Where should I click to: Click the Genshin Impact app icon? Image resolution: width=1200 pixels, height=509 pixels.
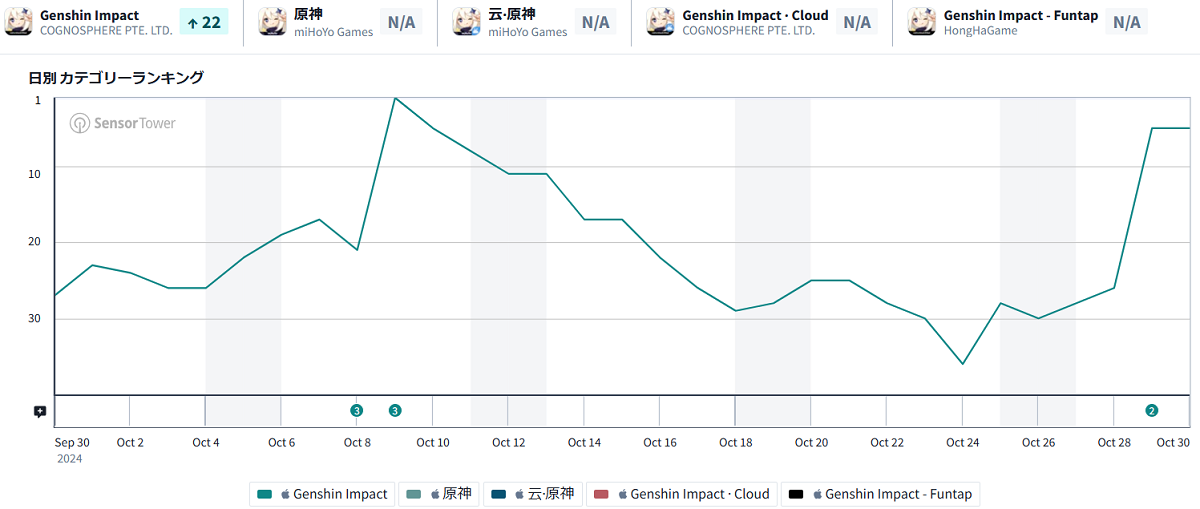[19, 22]
